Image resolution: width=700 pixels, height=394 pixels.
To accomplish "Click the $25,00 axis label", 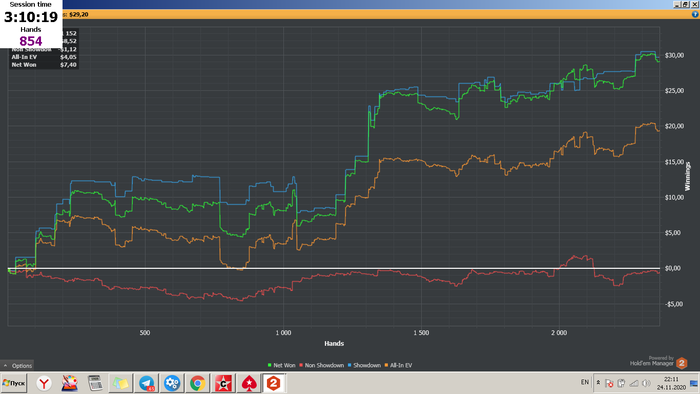I will tap(674, 91).
